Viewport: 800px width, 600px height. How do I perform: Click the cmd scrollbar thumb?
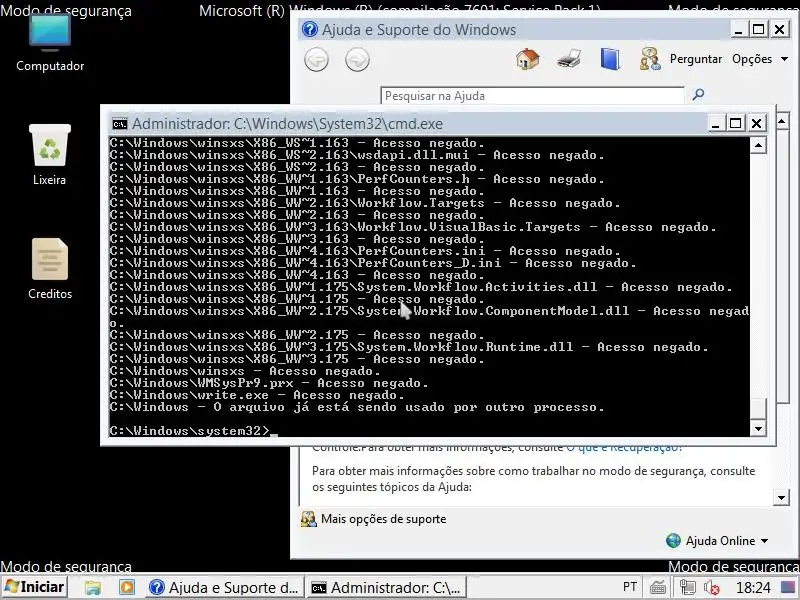click(759, 409)
